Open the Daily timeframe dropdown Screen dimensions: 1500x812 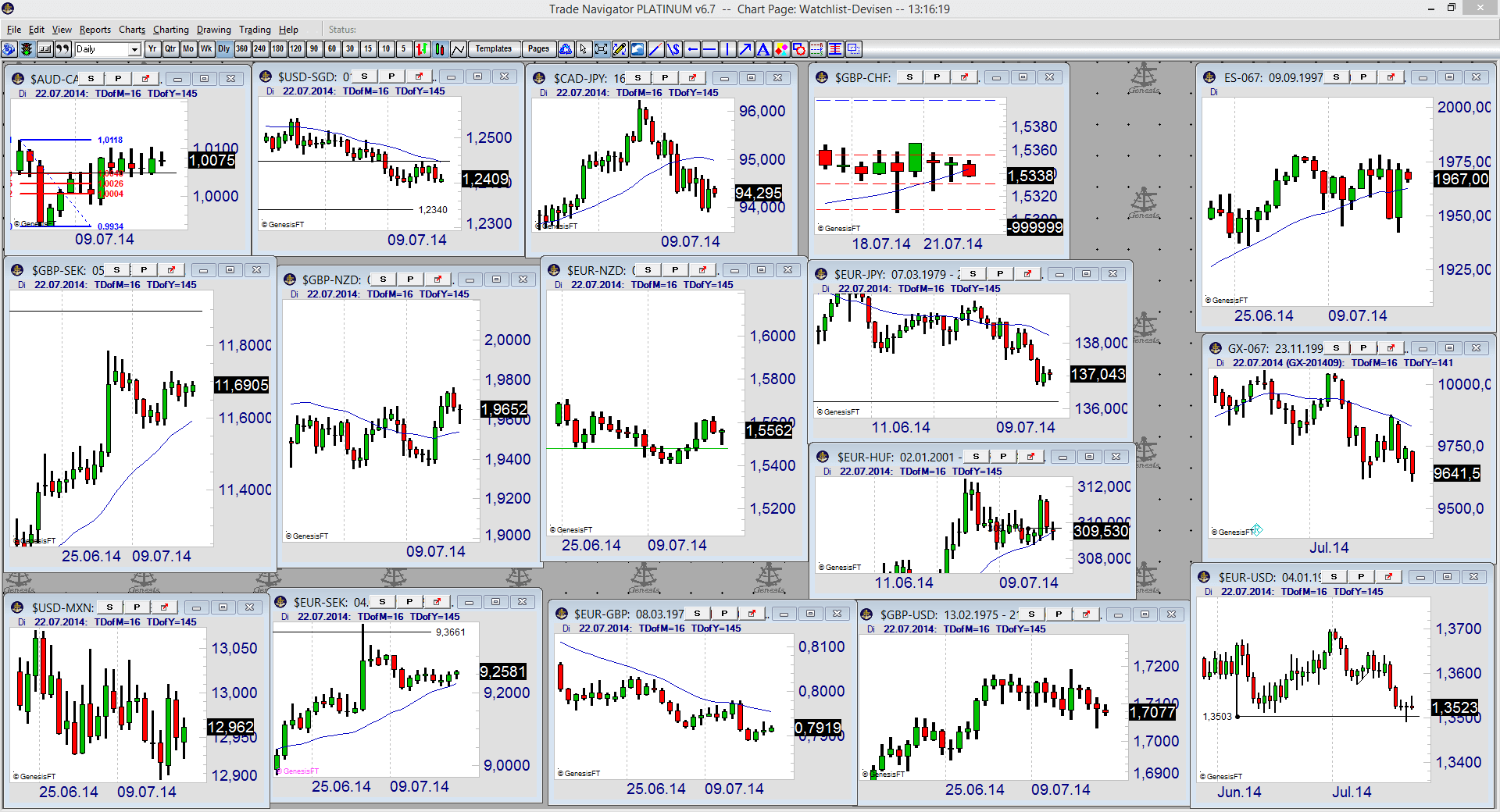tap(134, 49)
